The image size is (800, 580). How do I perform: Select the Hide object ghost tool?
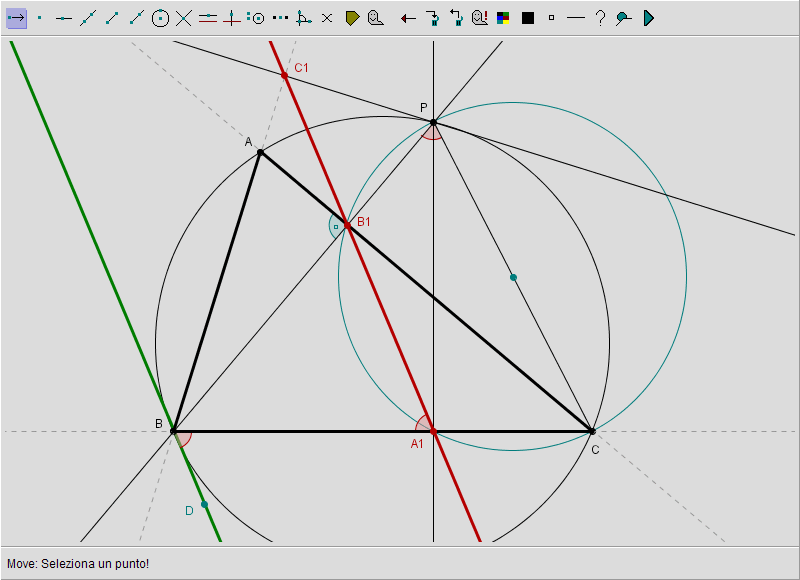[x=376, y=18]
